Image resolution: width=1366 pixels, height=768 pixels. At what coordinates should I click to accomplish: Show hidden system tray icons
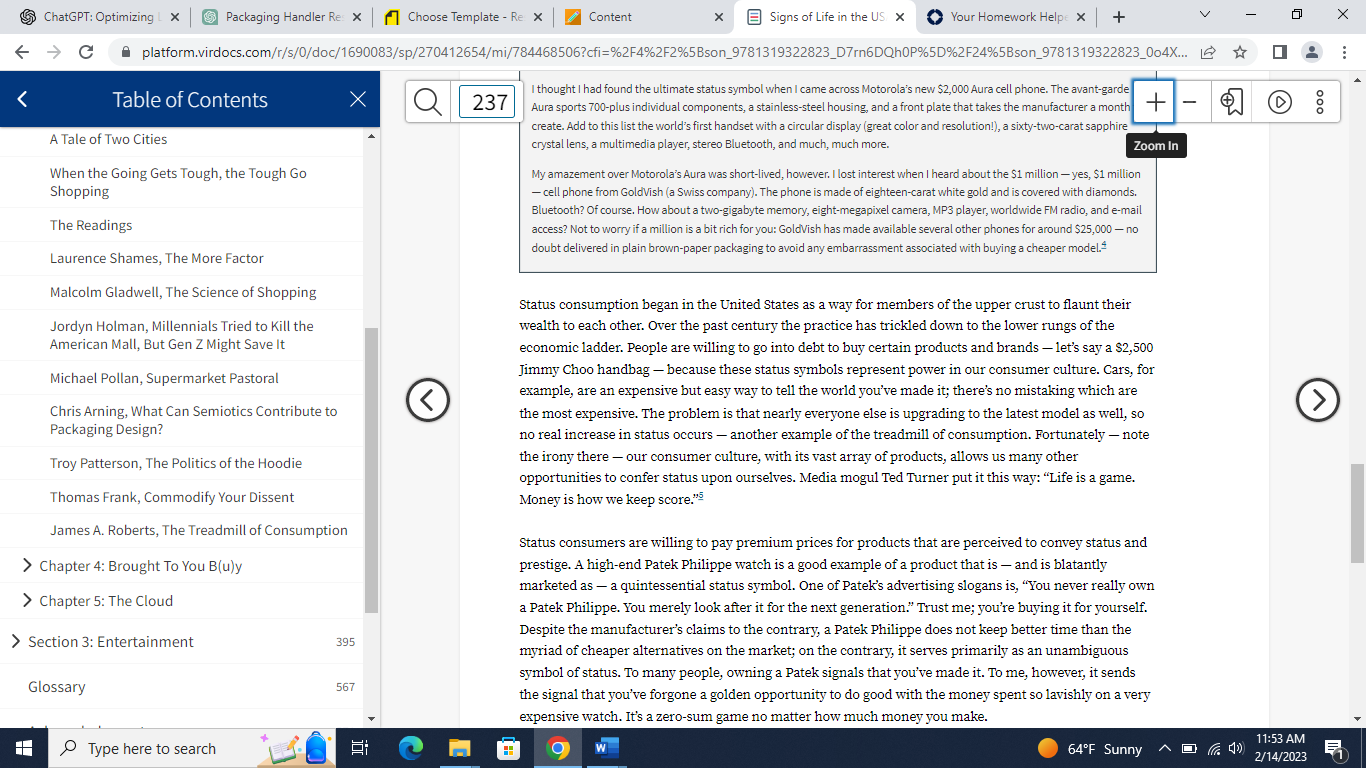point(1164,748)
